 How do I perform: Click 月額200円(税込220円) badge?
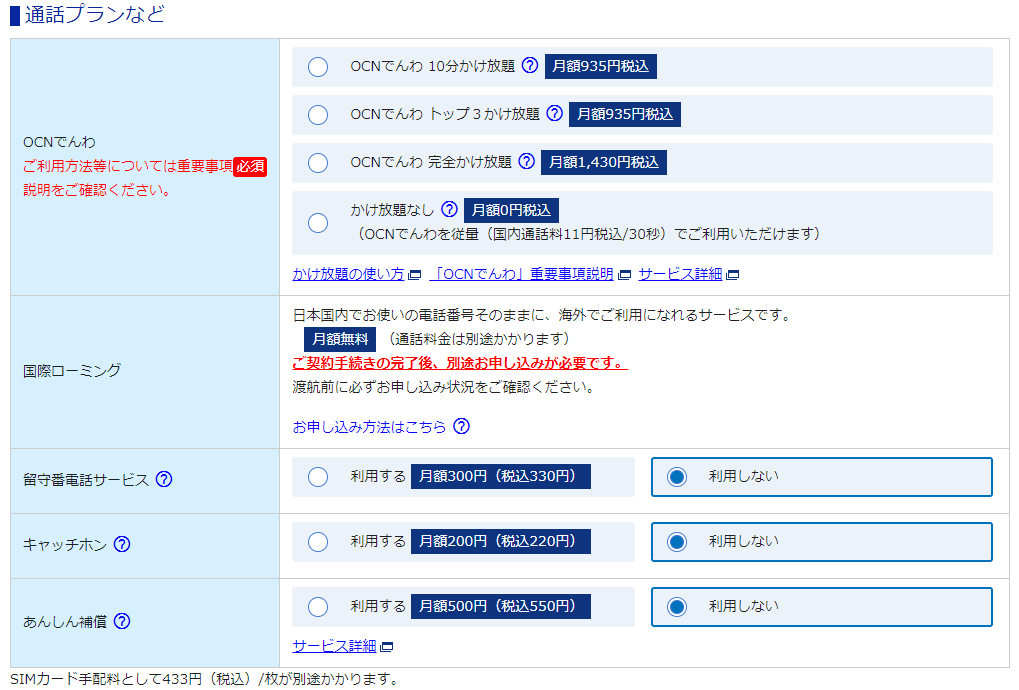click(x=501, y=541)
